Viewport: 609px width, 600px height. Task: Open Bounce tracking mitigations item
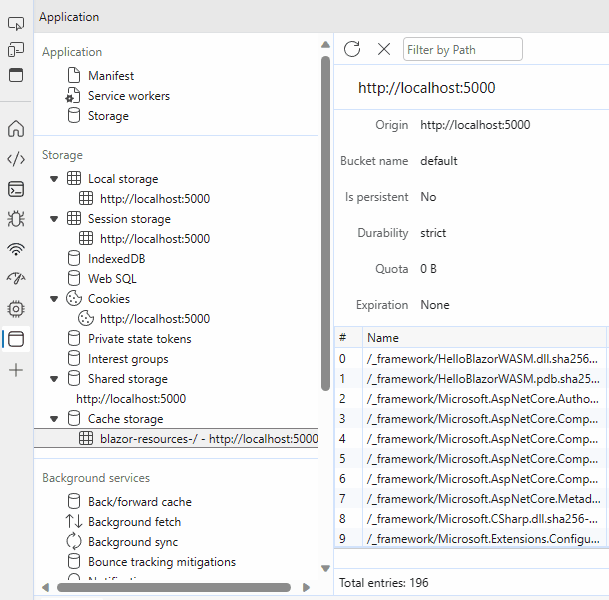[x=162, y=562]
